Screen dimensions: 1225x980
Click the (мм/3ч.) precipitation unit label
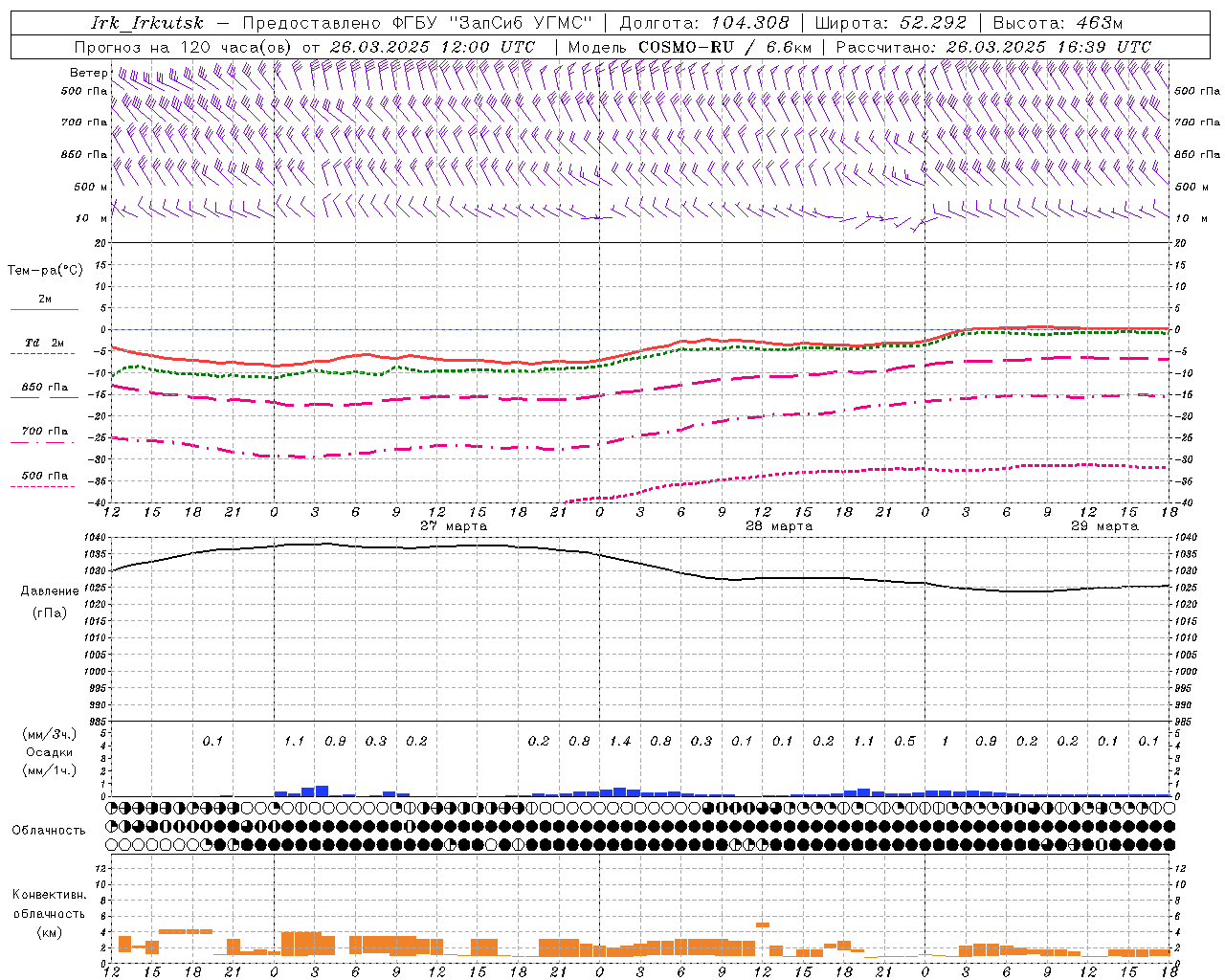50,734
